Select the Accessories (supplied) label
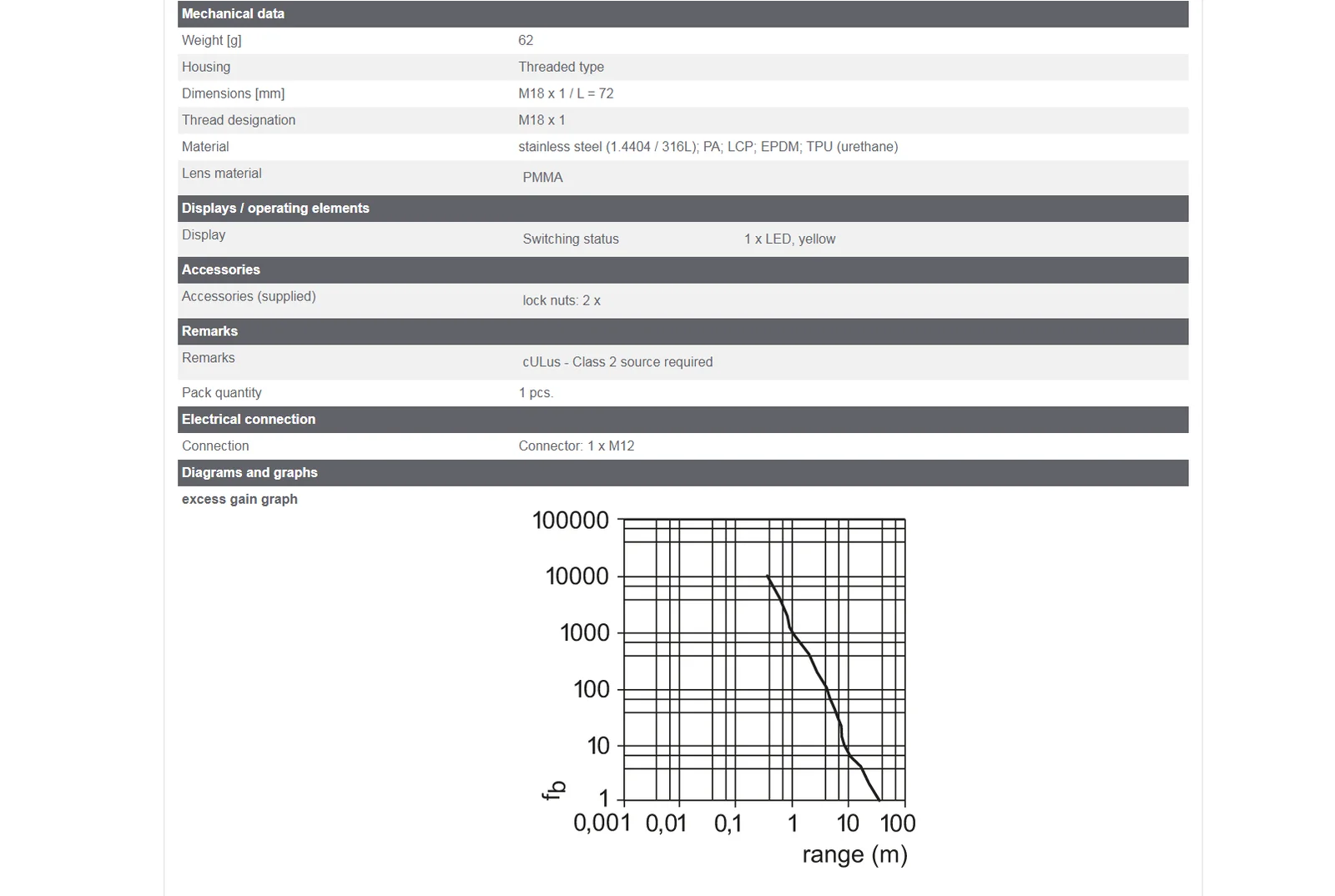Image resolution: width=1335 pixels, height=896 pixels. [x=249, y=296]
